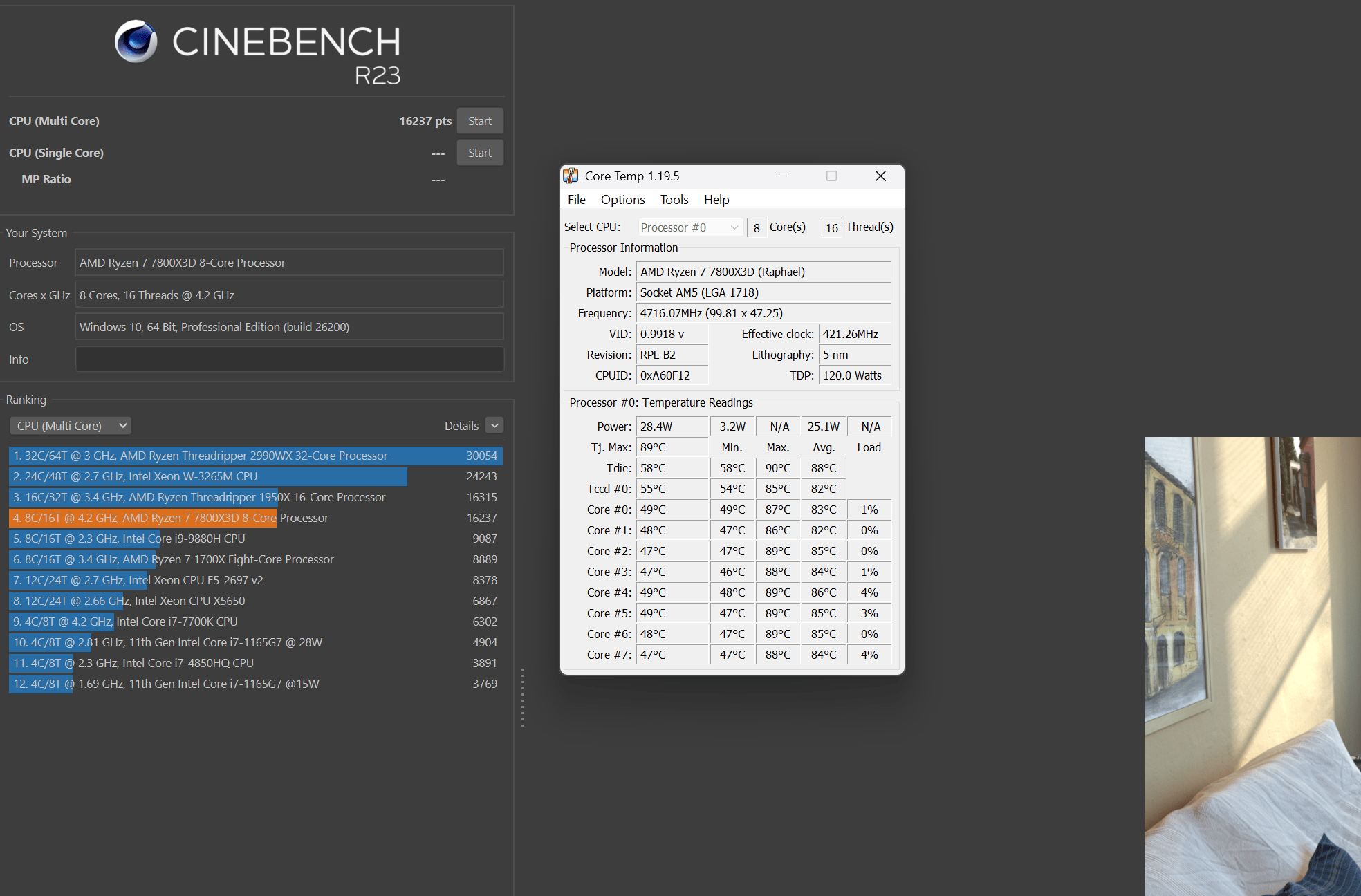Open the Select CPU Processor #0 dropdown
The image size is (1361, 896).
click(x=689, y=227)
